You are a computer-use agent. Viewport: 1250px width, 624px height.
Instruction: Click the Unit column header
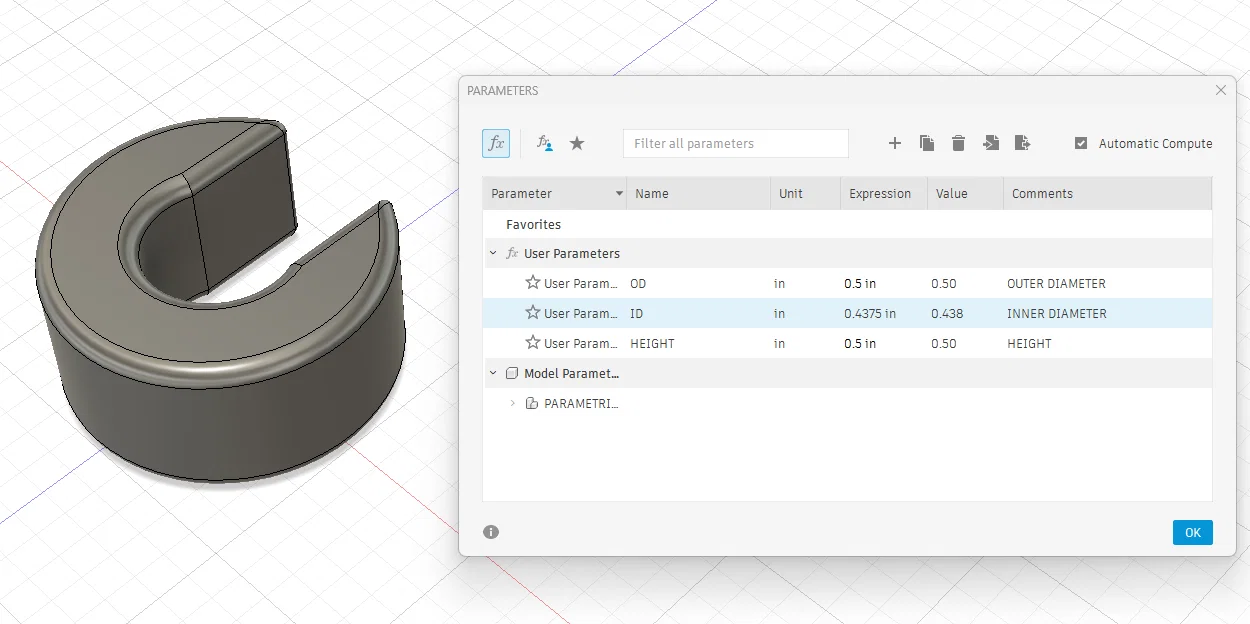click(805, 193)
